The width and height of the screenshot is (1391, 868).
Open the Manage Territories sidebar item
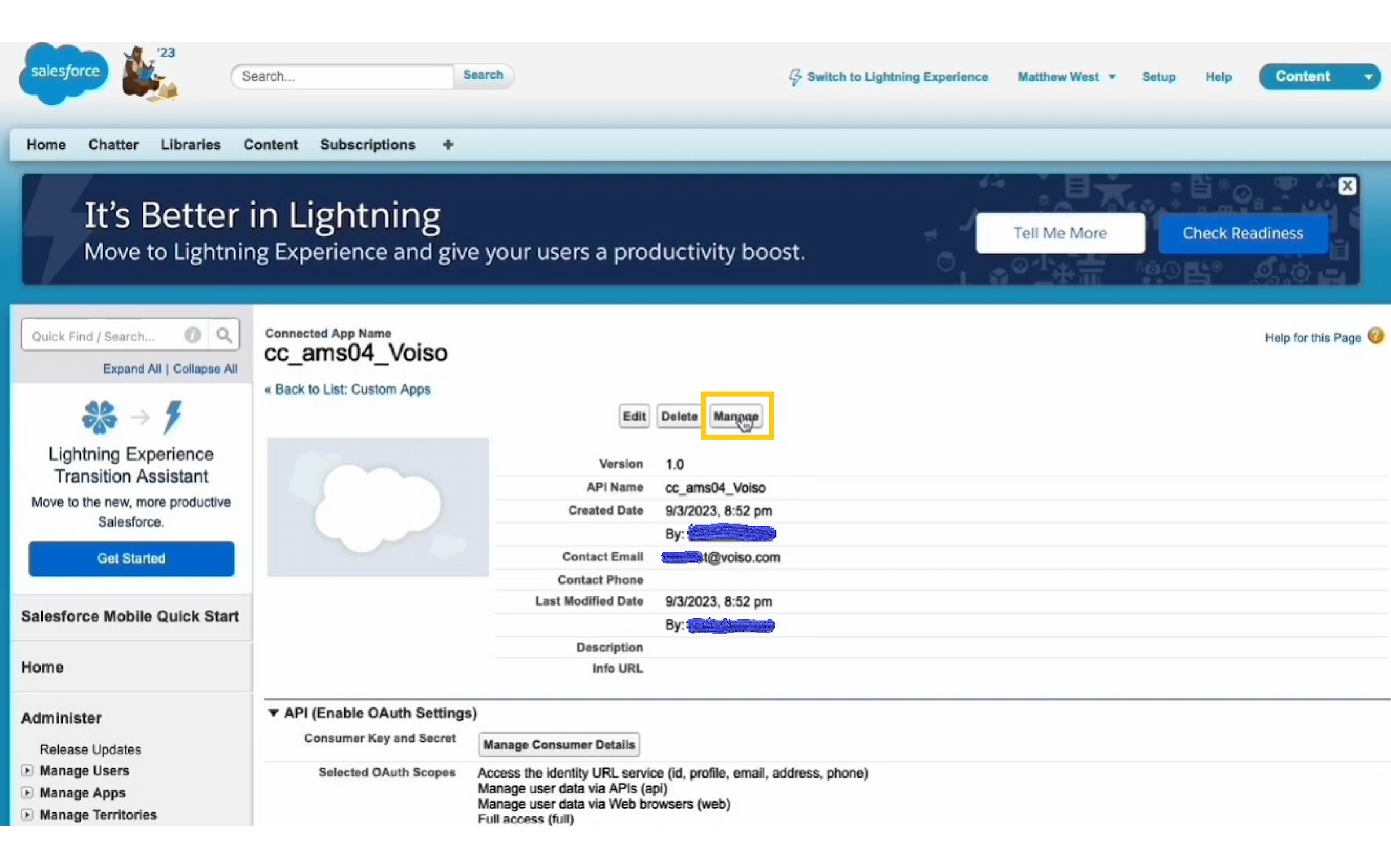[99, 815]
